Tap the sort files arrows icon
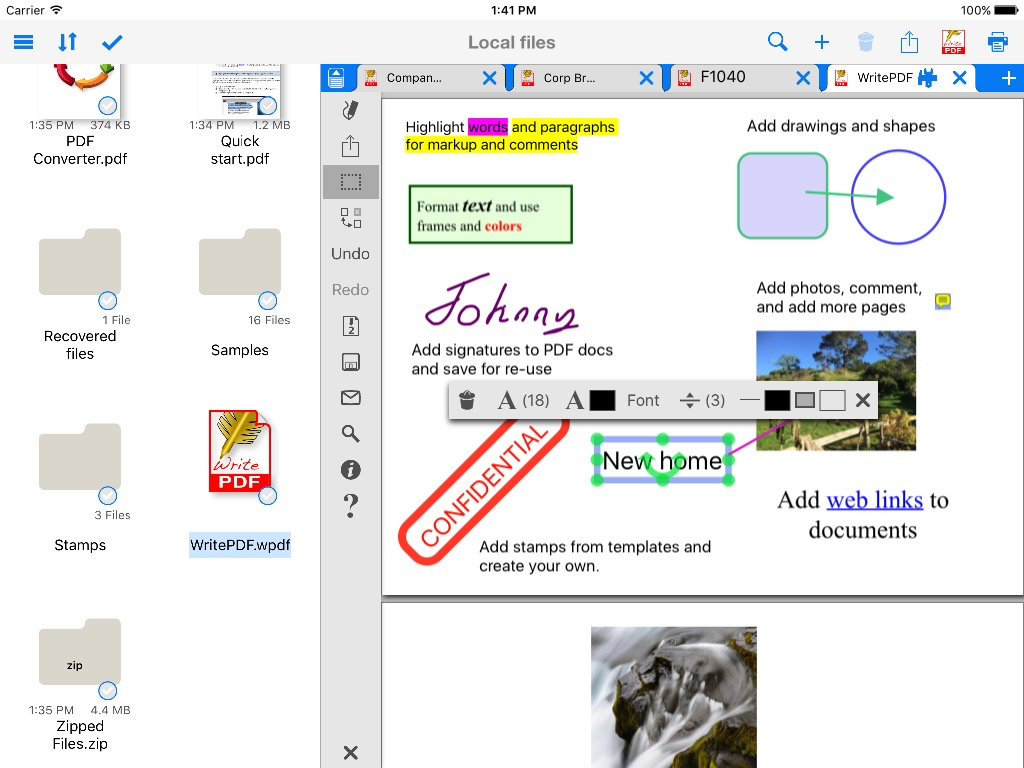This screenshot has height=768, width=1024. 67,42
